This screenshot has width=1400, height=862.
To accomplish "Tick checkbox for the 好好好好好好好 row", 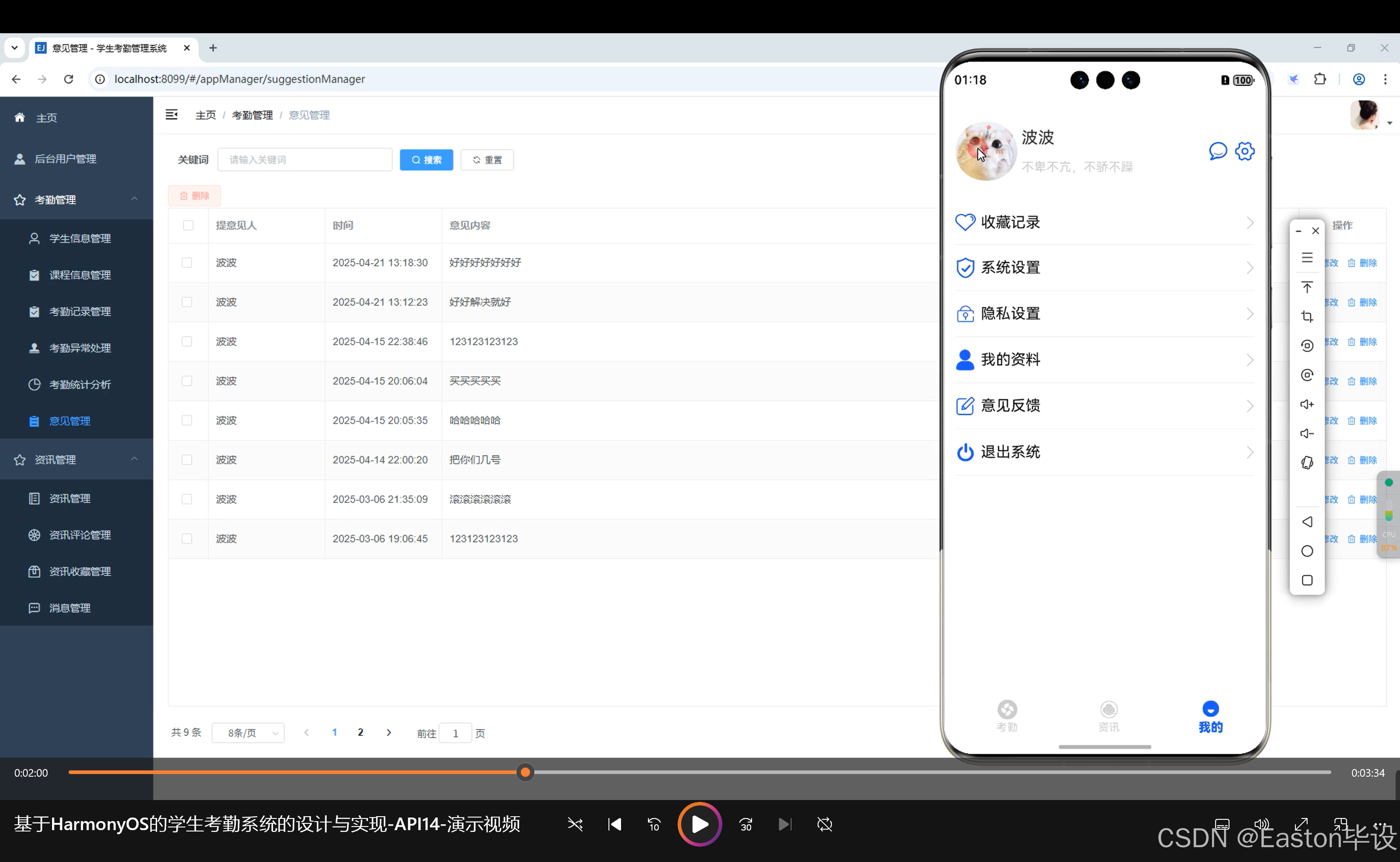I will click(187, 263).
